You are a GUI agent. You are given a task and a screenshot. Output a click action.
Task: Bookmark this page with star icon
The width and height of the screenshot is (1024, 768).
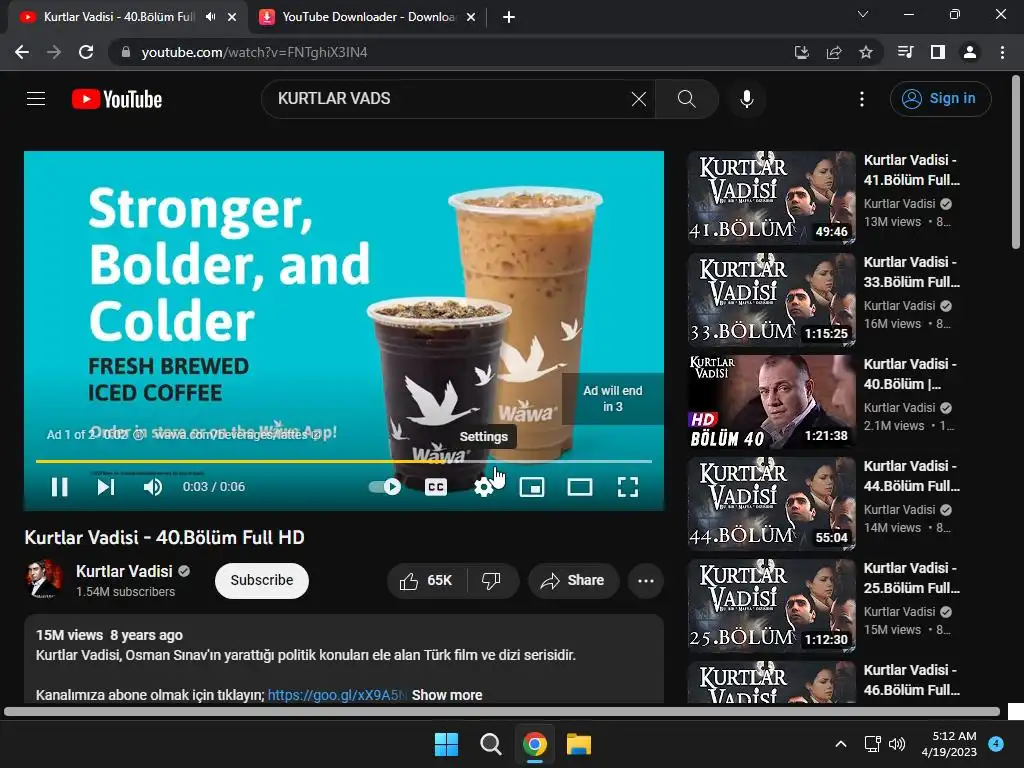[x=866, y=52]
